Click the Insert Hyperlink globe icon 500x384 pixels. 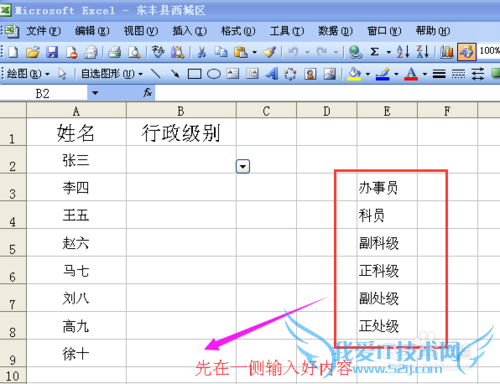tap(355, 52)
